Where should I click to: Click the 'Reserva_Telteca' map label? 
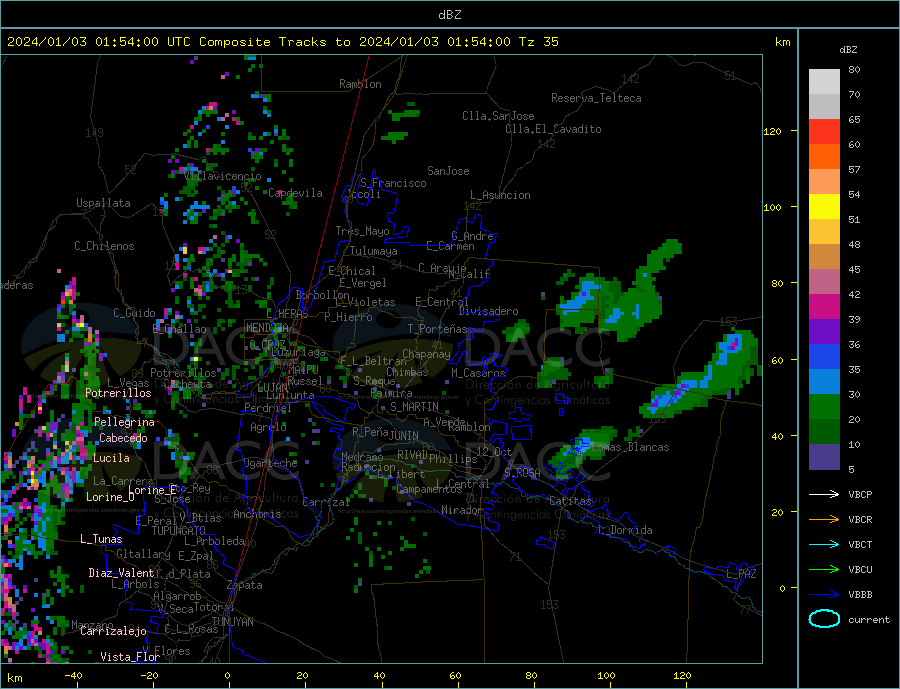click(x=596, y=98)
